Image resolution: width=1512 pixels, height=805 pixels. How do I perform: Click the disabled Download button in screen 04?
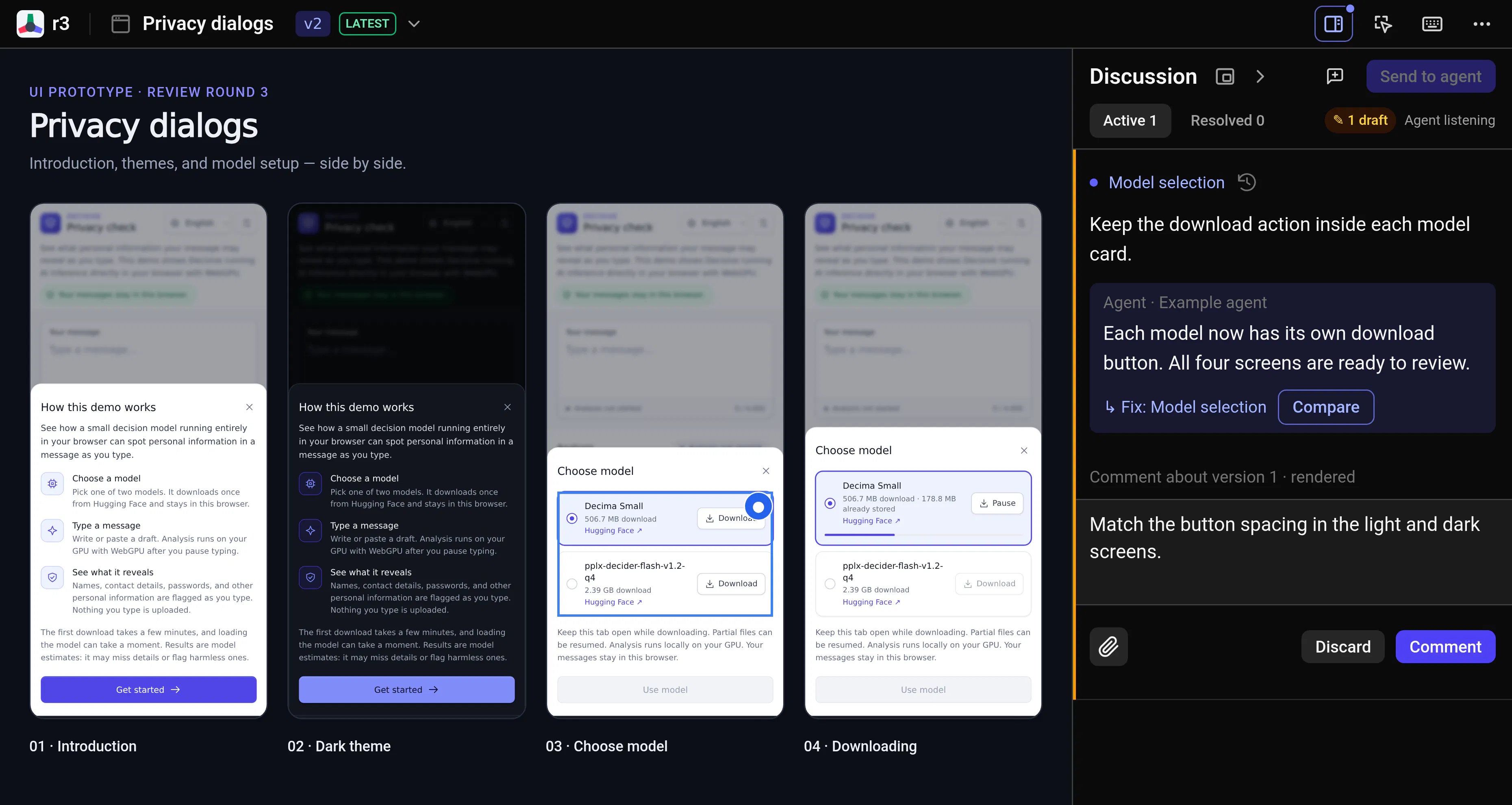click(989, 584)
